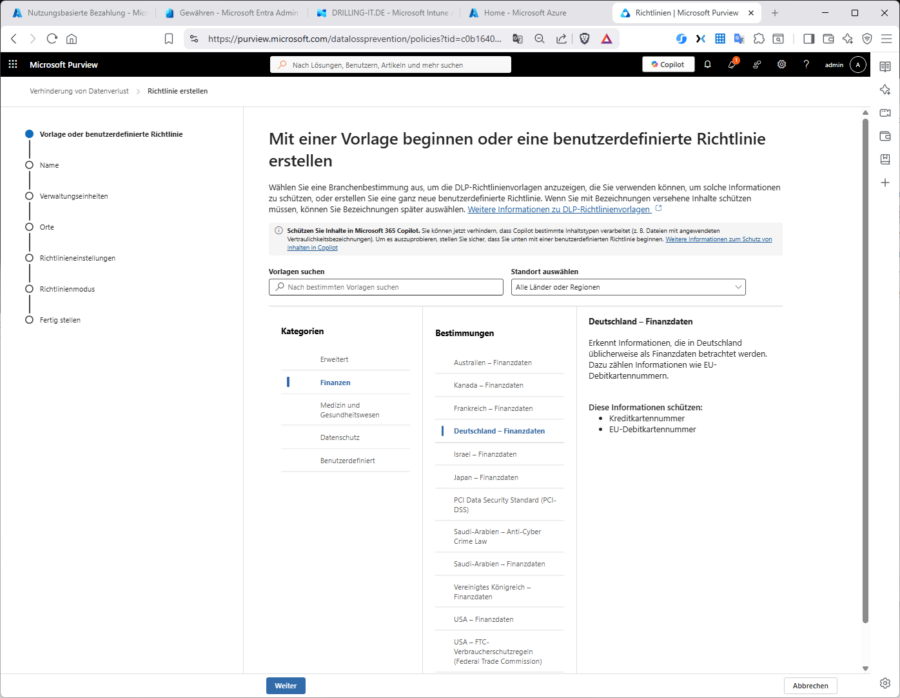The image size is (900, 698).
Task: Select Saudi-Arabien – Anti-Cyber Crime Law
Action: [499, 536]
